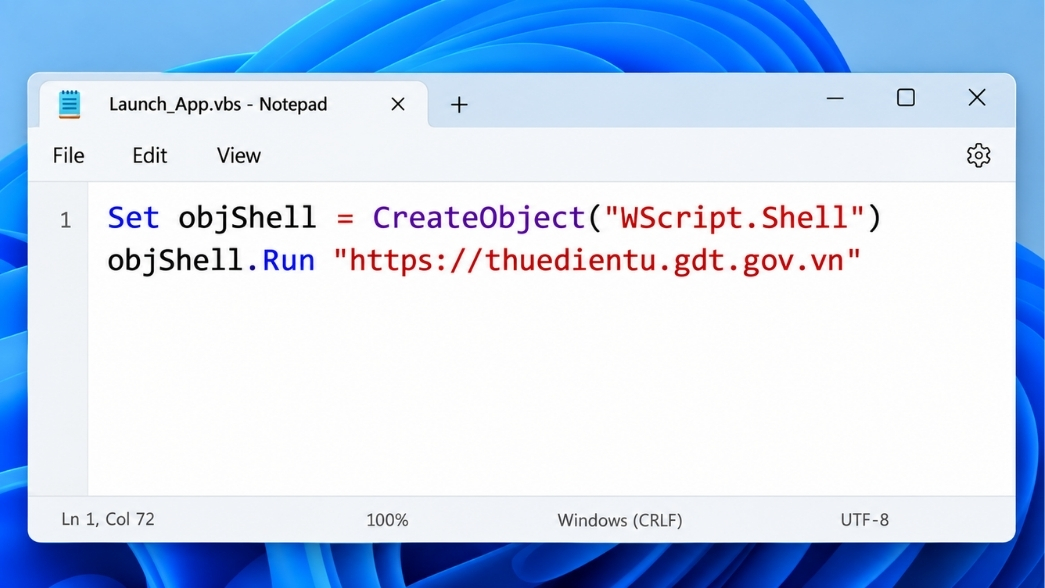Screen dimensions: 1045x588
Task: Click the CreateObject keyword in code
Action: (x=479, y=218)
